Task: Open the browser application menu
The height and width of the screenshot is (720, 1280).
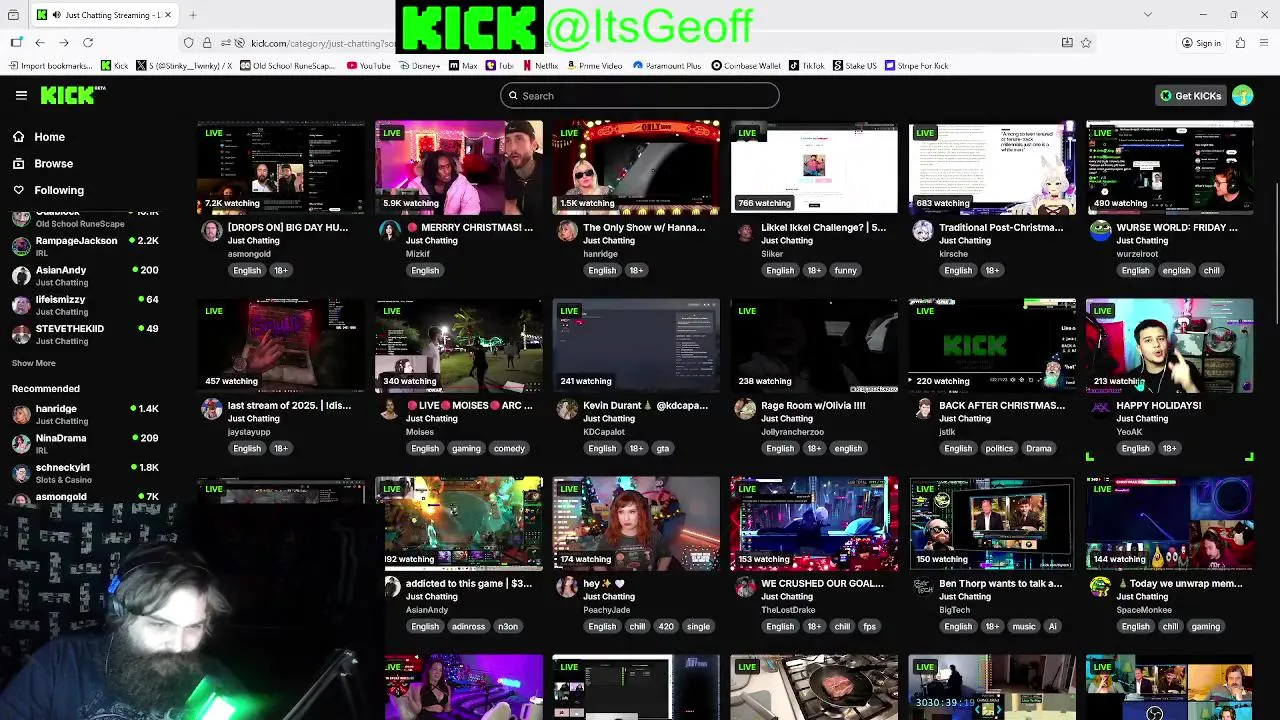Action: click(x=1263, y=42)
